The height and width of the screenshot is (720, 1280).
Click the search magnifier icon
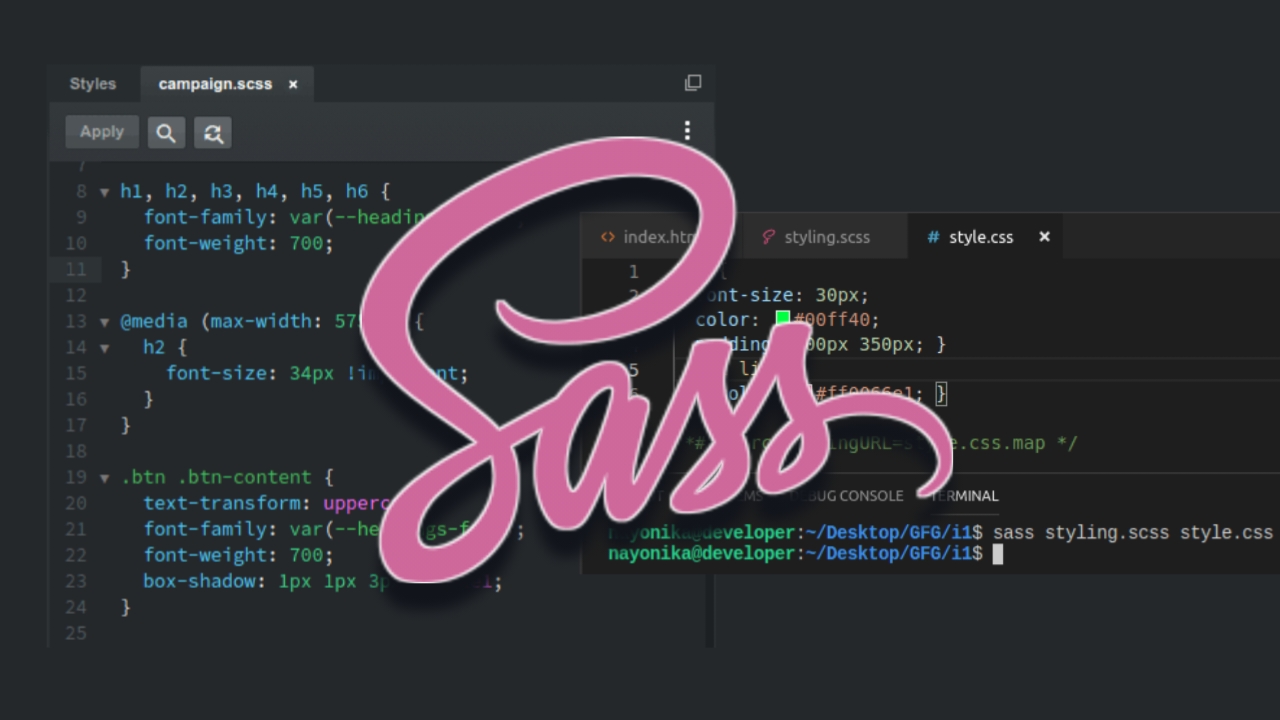click(166, 133)
